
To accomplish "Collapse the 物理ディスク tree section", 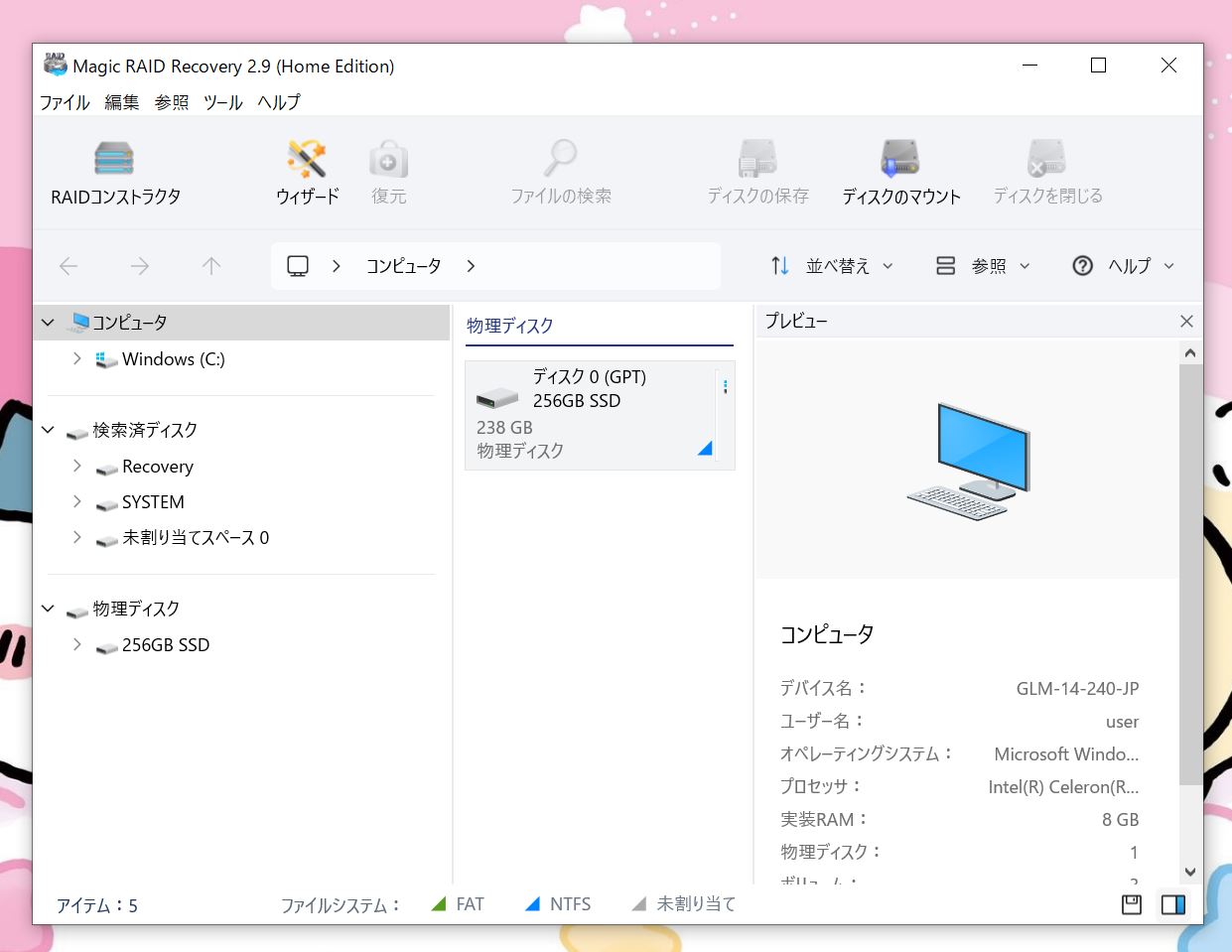I will [x=48, y=609].
